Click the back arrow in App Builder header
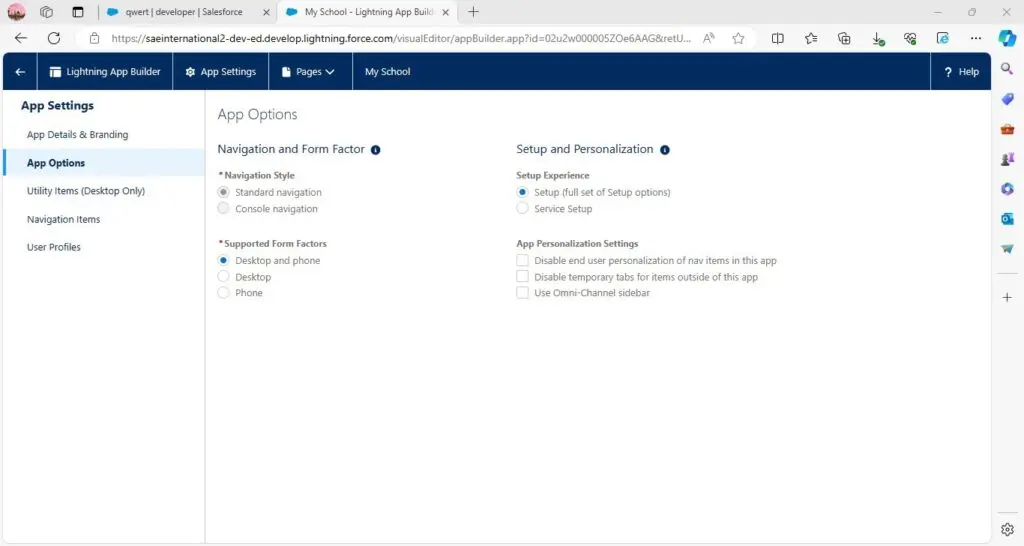Image resolution: width=1024 pixels, height=546 pixels. click(20, 72)
